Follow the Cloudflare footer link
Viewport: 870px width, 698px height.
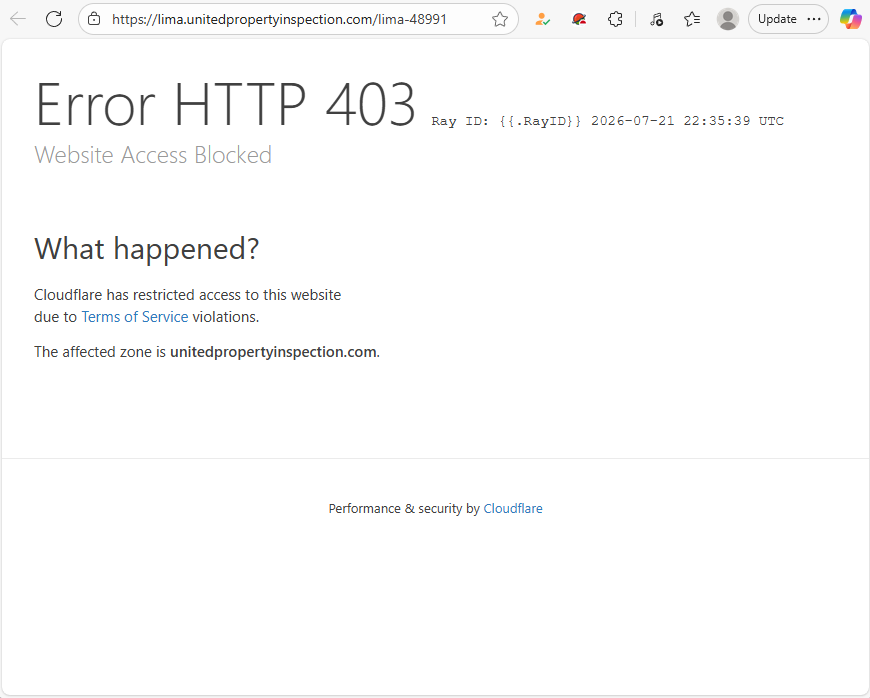click(513, 508)
